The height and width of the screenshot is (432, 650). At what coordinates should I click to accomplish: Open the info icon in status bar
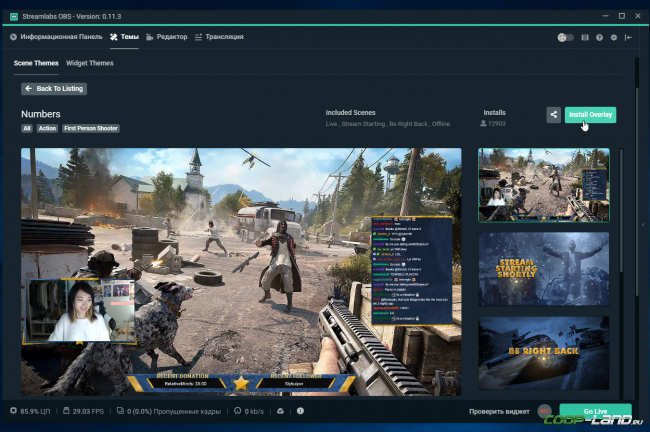(301, 411)
